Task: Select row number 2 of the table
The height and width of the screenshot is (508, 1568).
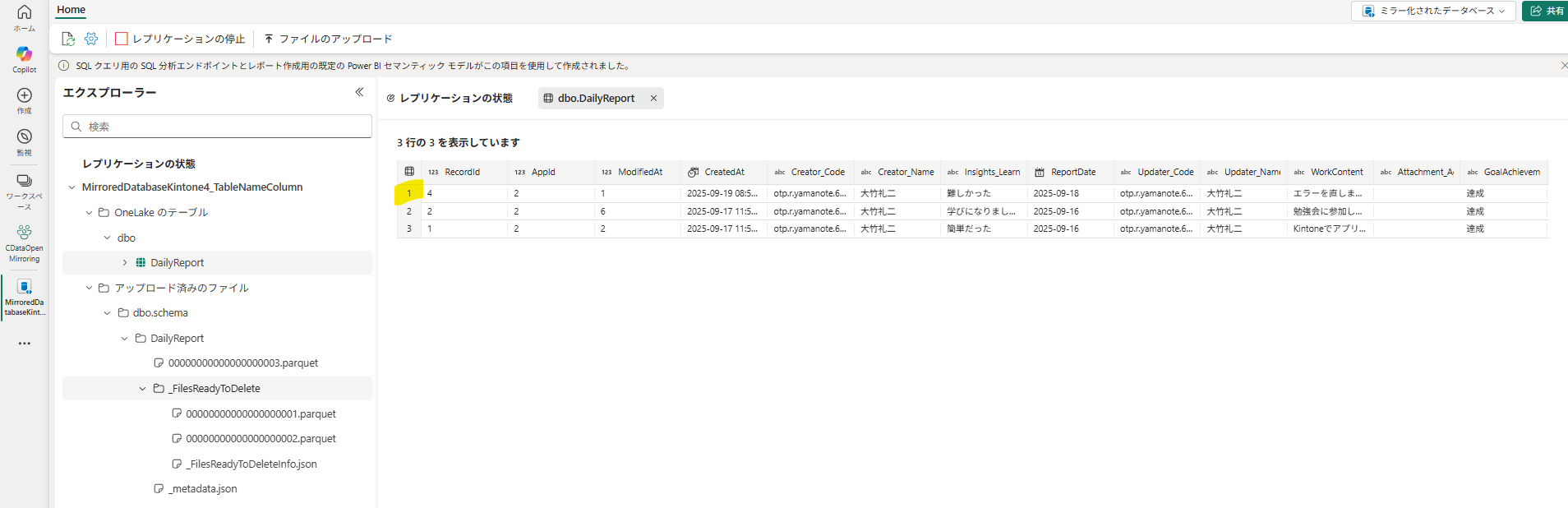Action: 409,211
